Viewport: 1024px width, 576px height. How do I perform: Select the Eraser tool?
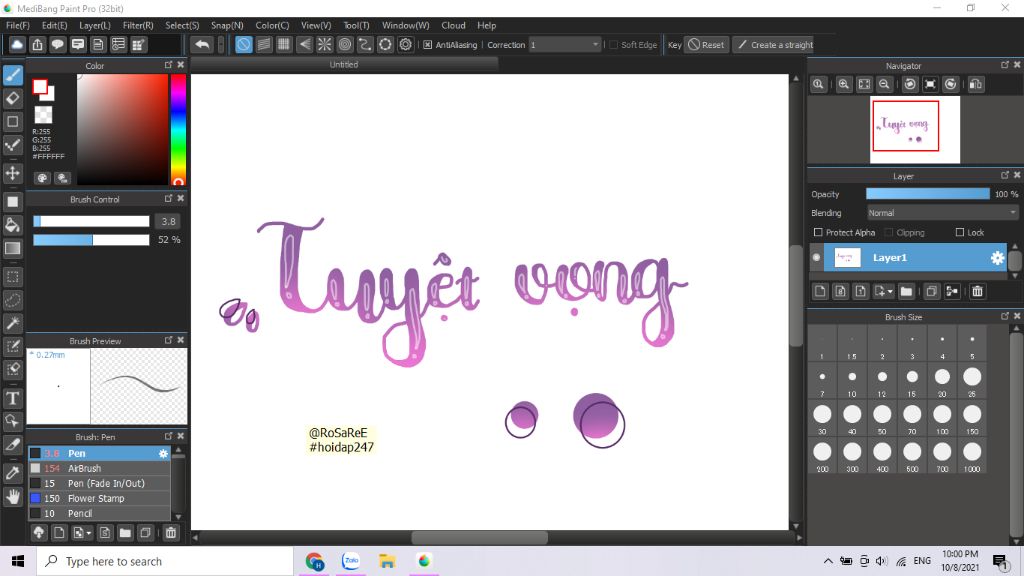coord(12,99)
